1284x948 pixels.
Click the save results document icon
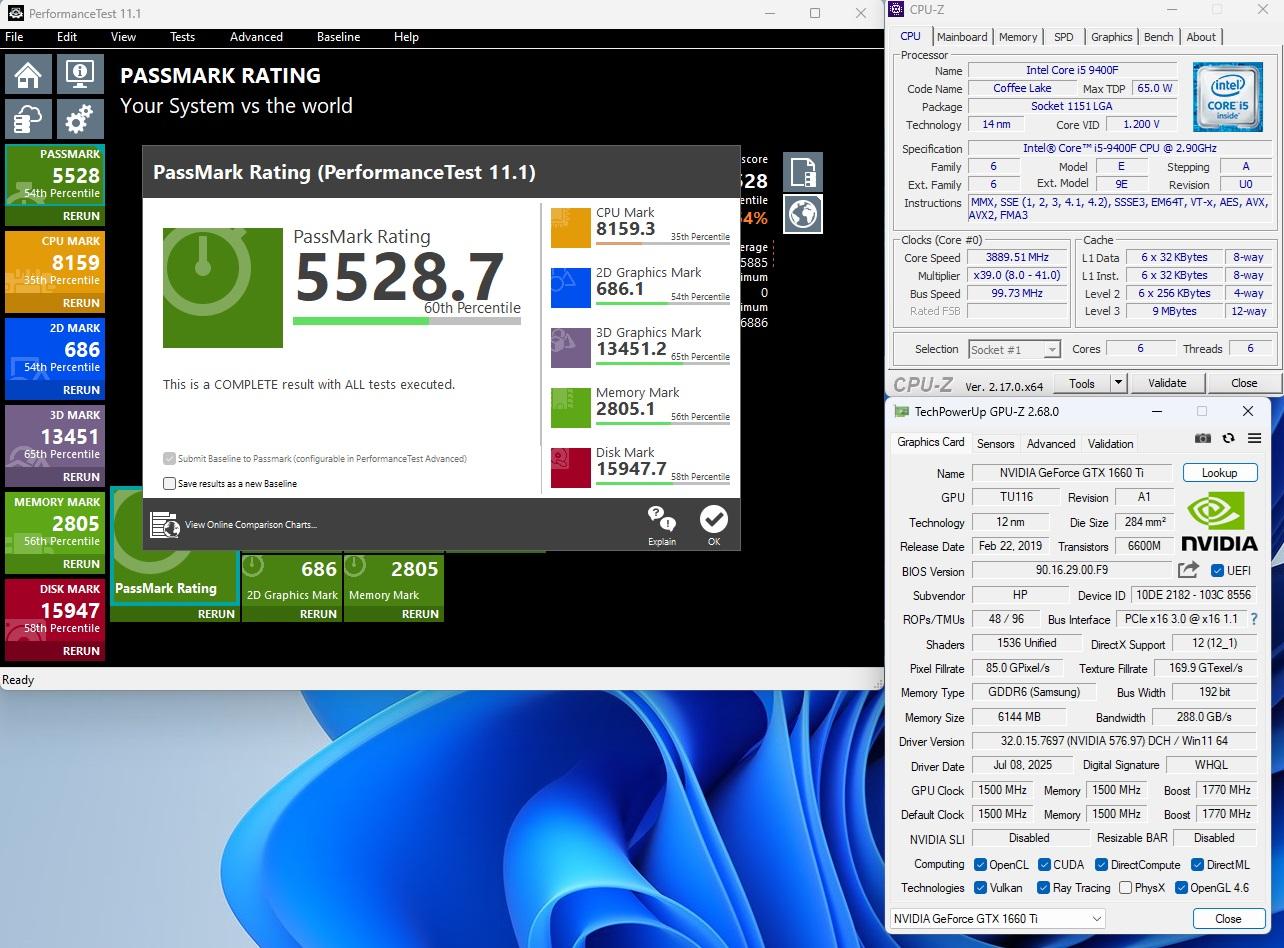pos(803,172)
